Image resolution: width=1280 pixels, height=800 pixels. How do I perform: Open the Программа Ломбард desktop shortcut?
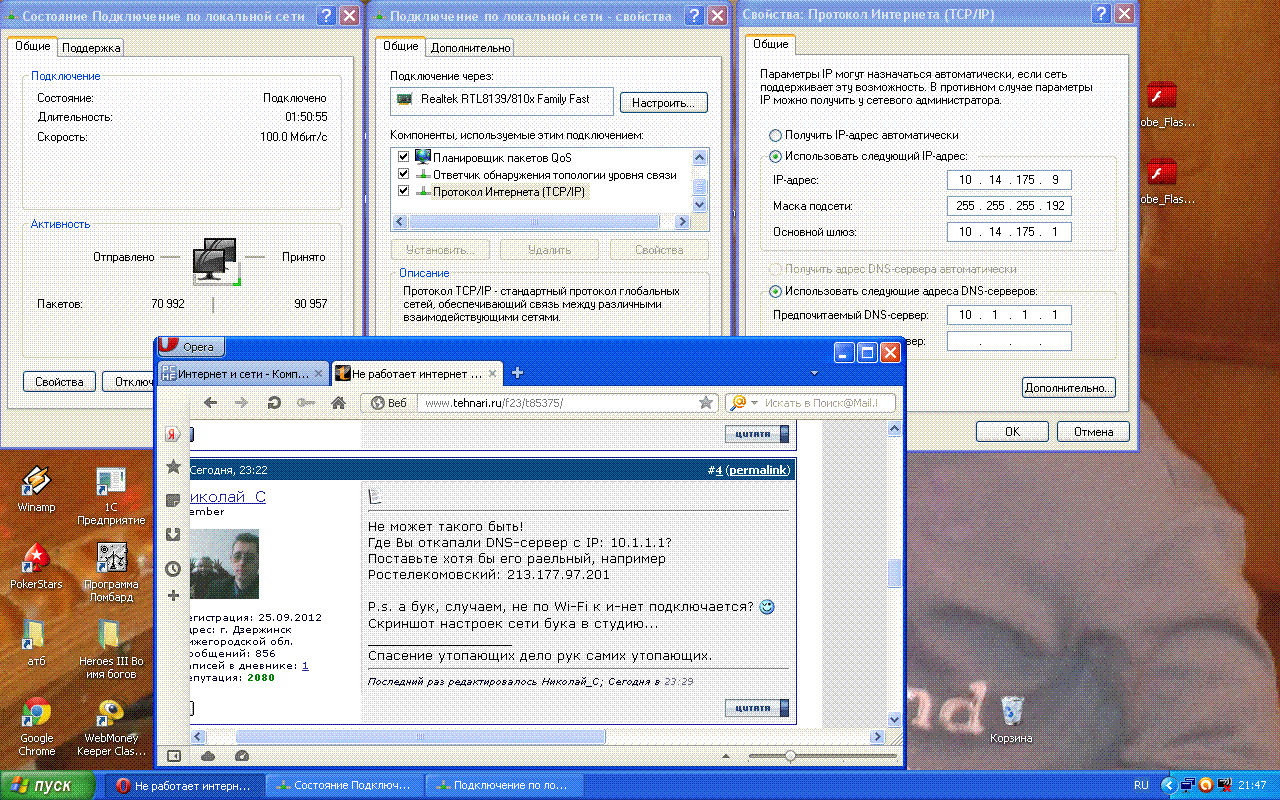pyautogui.click(x=110, y=572)
